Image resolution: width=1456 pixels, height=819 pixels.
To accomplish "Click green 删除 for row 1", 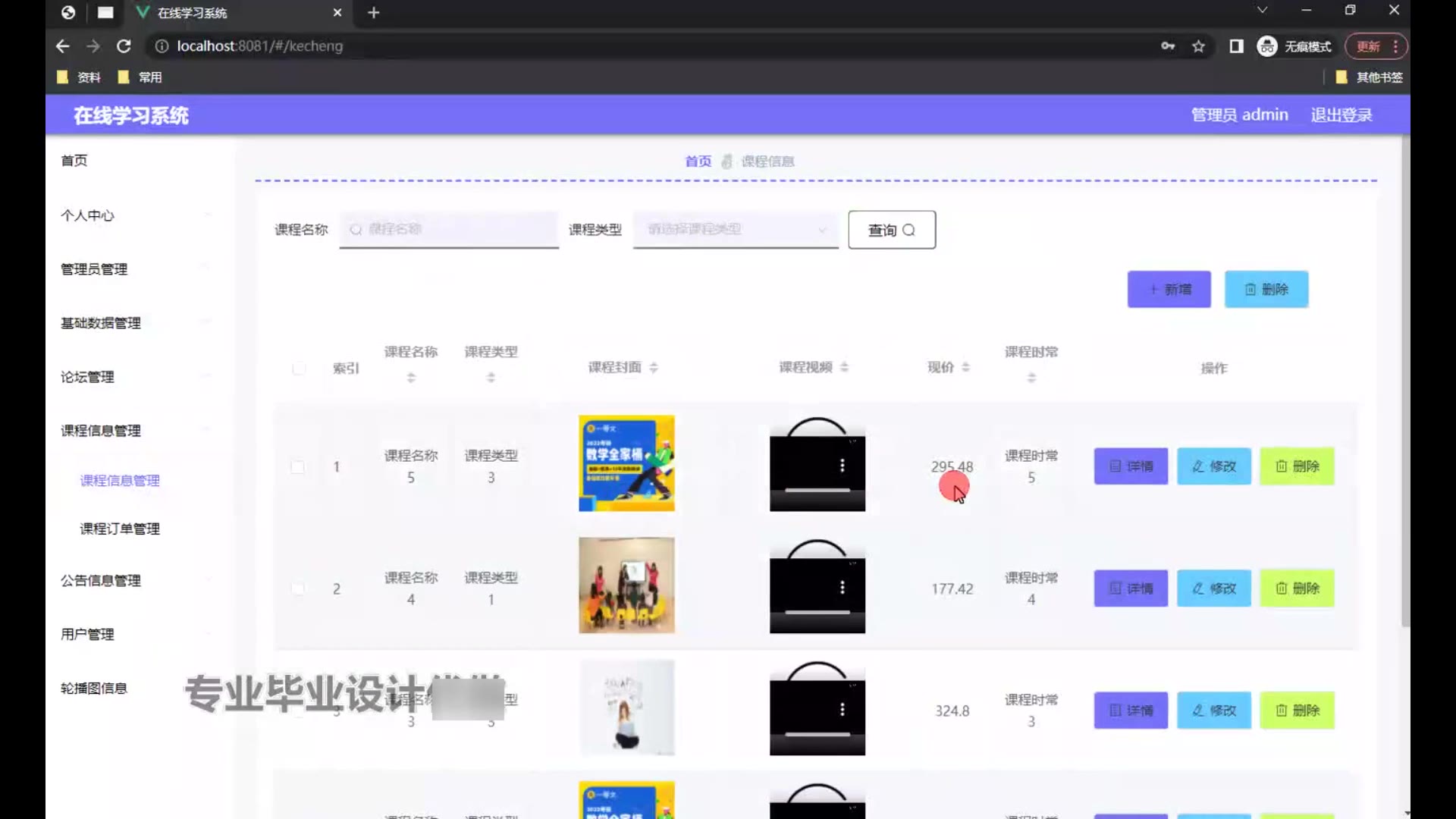I will click(x=1297, y=466).
